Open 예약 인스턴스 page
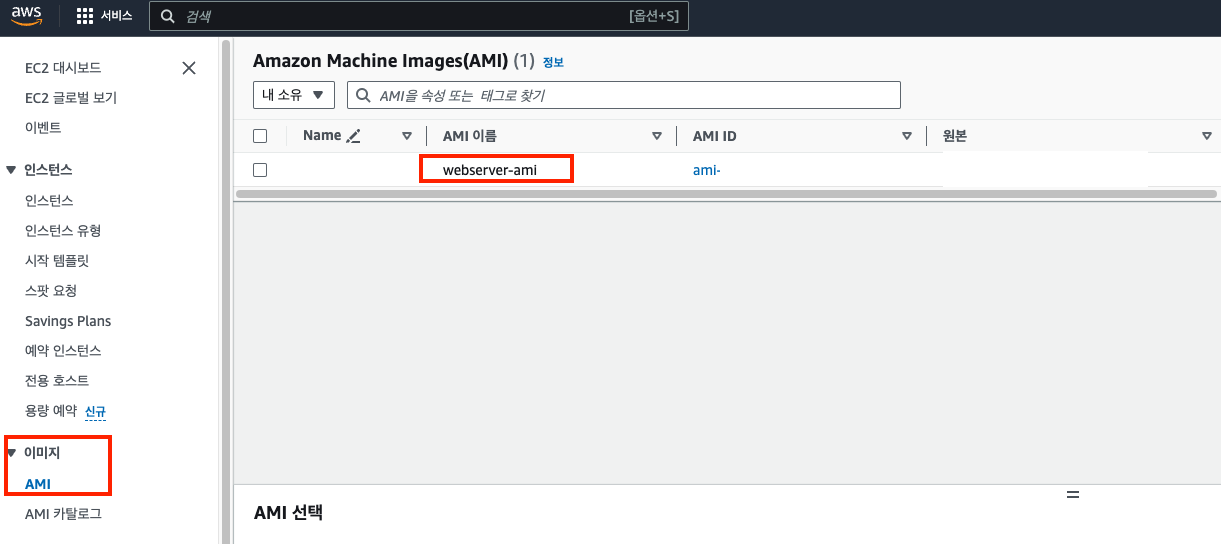This screenshot has width=1221, height=544. point(63,351)
